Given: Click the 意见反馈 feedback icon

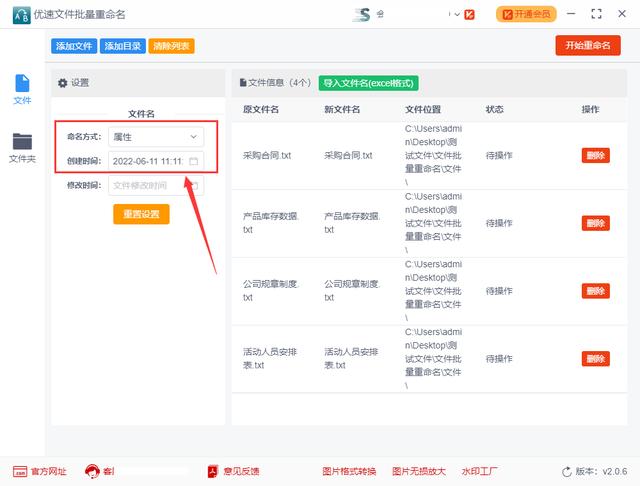Looking at the screenshot, I should [x=213, y=471].
